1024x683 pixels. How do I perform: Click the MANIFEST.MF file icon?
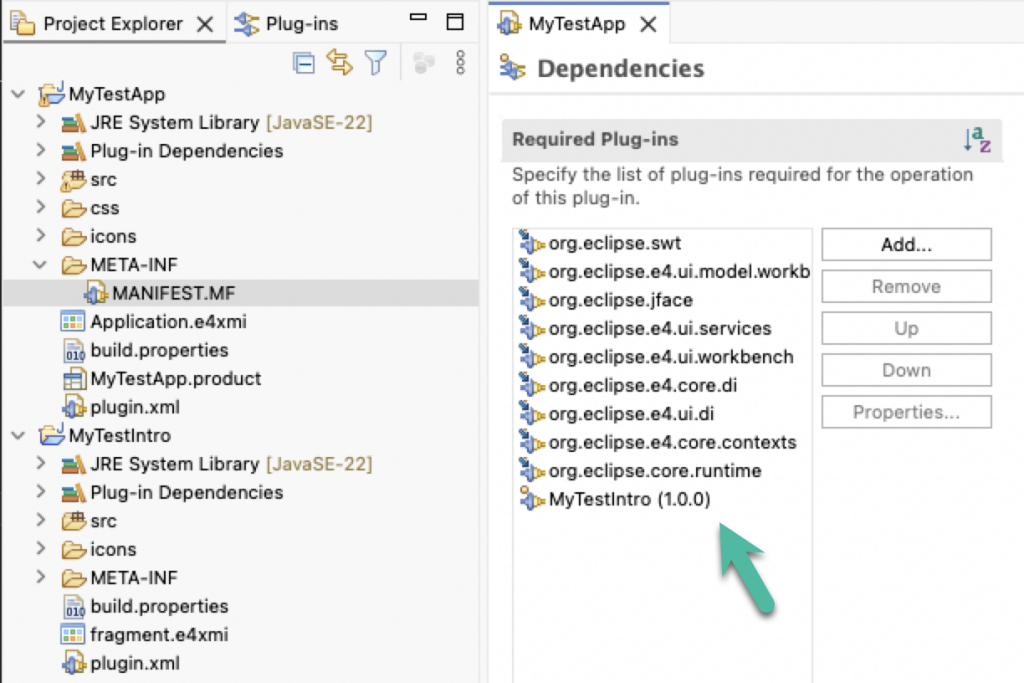coord(96,293)
